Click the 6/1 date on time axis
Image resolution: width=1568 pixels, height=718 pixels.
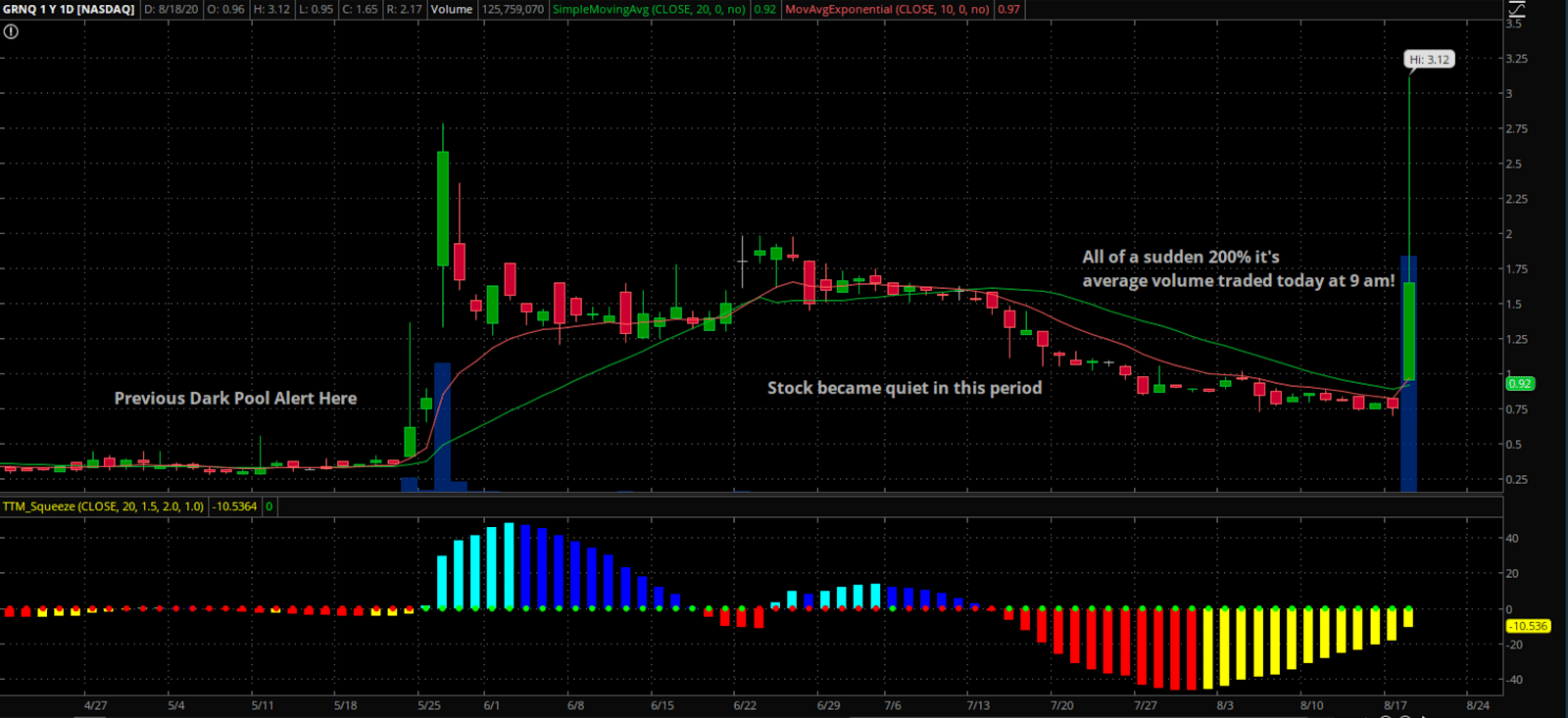[x=492, y=705]
